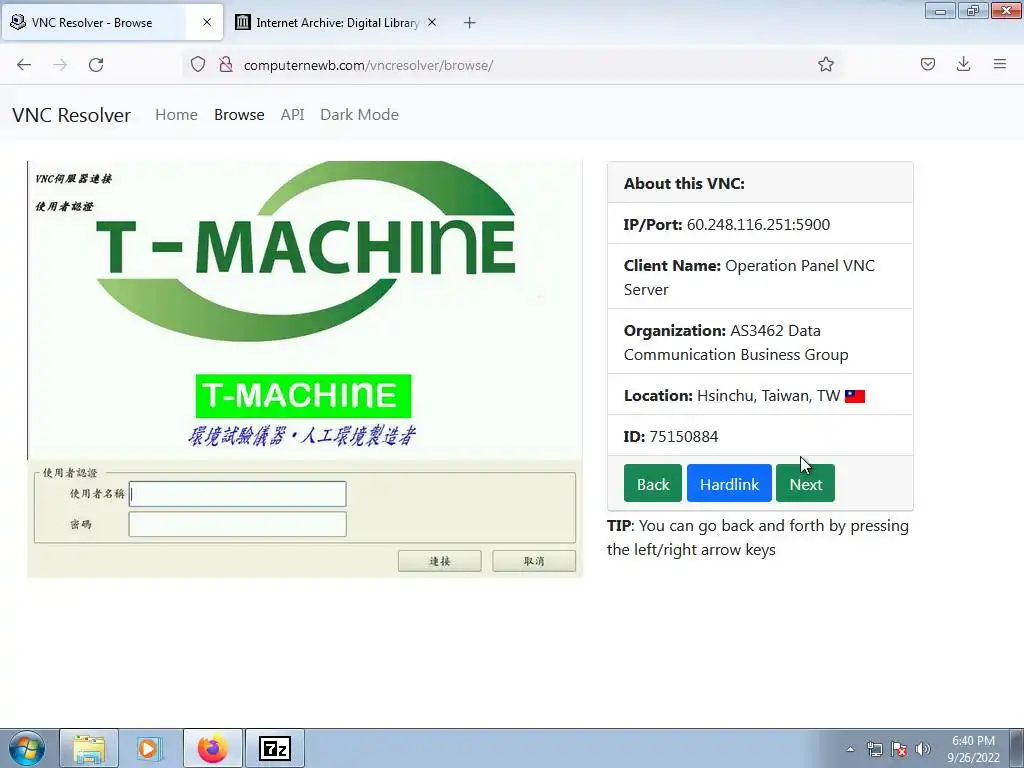Click the blue Hardlink button
The image size is (1024, 768).
(729, 483)
